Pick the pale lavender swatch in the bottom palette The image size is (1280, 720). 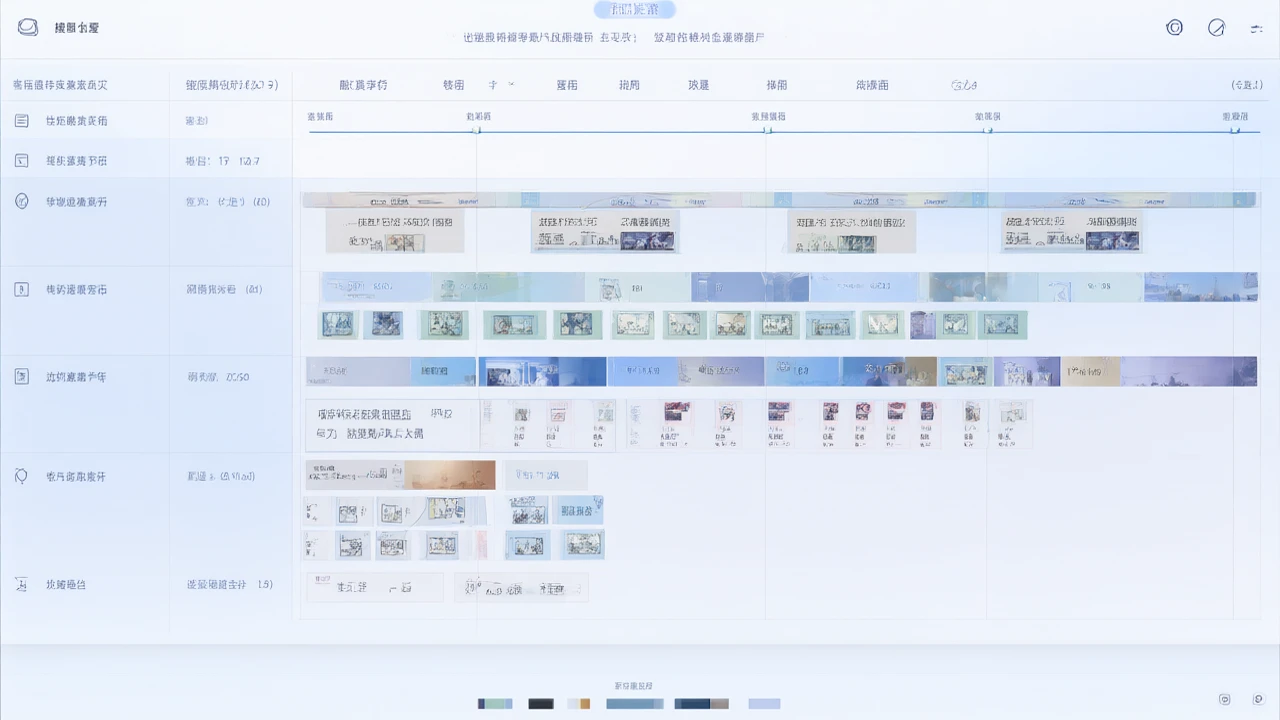(x=764, y=704)
